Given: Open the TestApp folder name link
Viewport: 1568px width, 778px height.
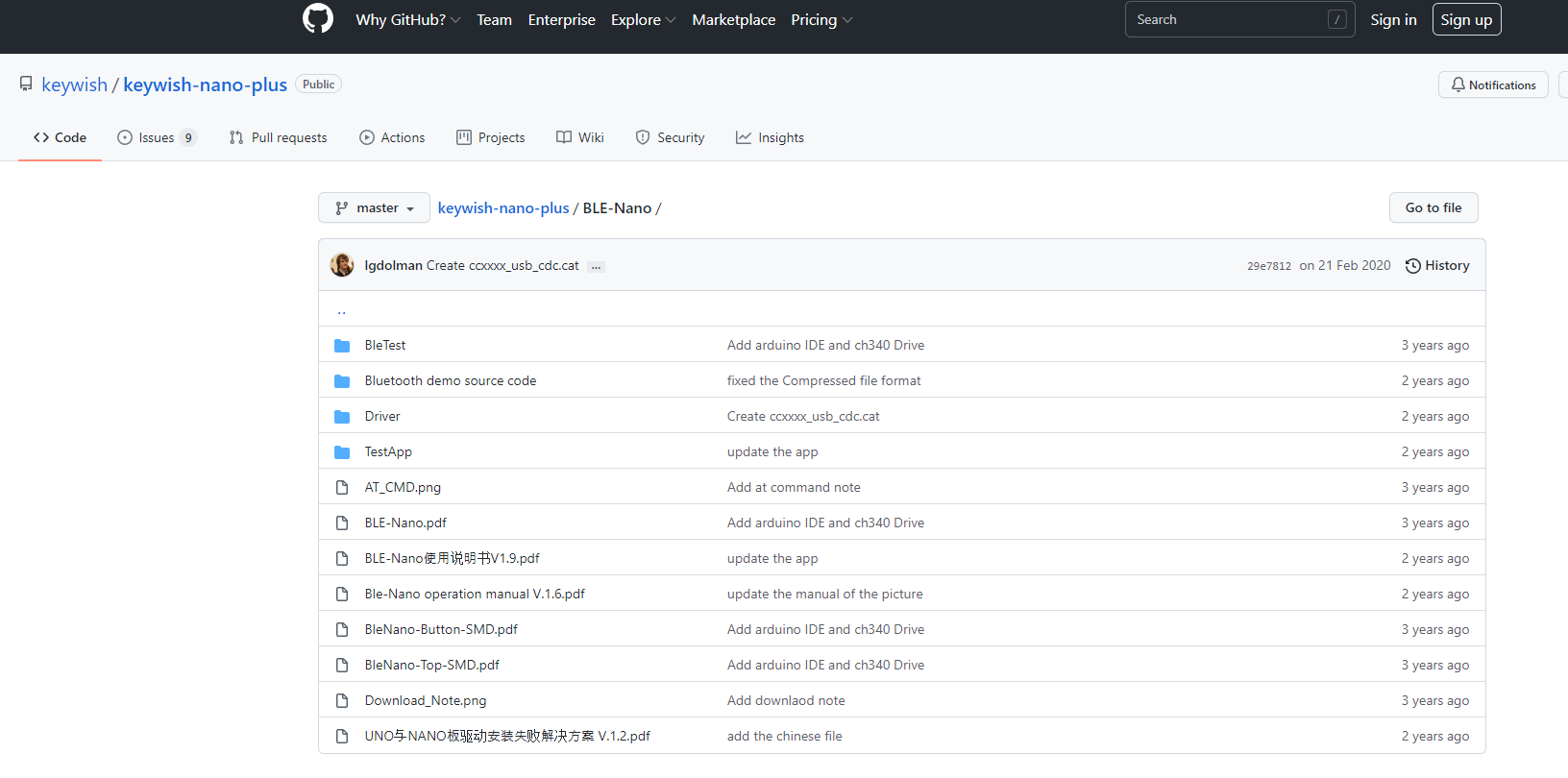Looking at the screenshot, I should pyautogui.click(x=388, y=451).
